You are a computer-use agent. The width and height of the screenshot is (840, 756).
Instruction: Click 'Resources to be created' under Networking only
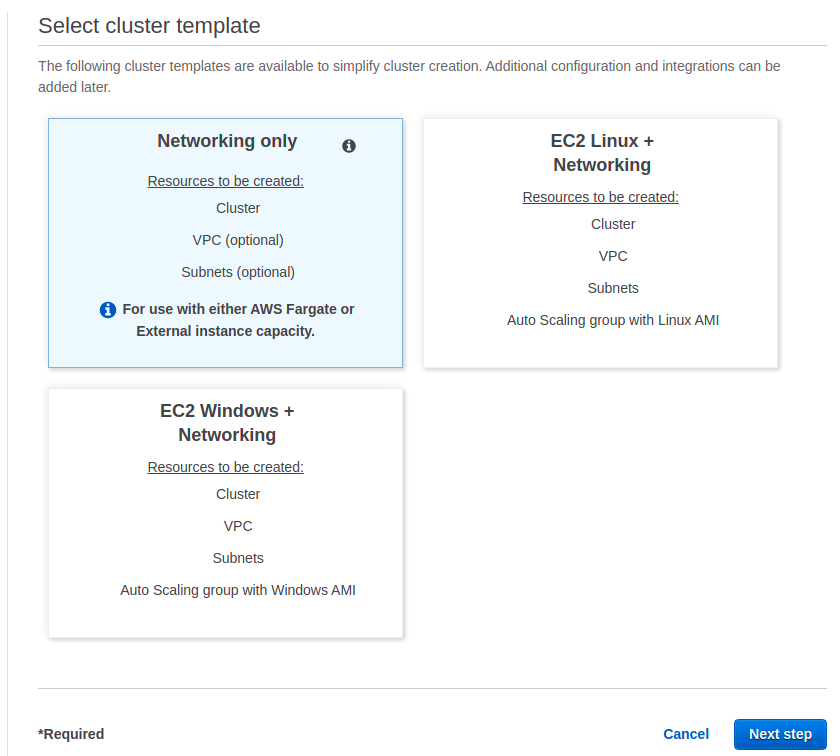coord(225,181)
